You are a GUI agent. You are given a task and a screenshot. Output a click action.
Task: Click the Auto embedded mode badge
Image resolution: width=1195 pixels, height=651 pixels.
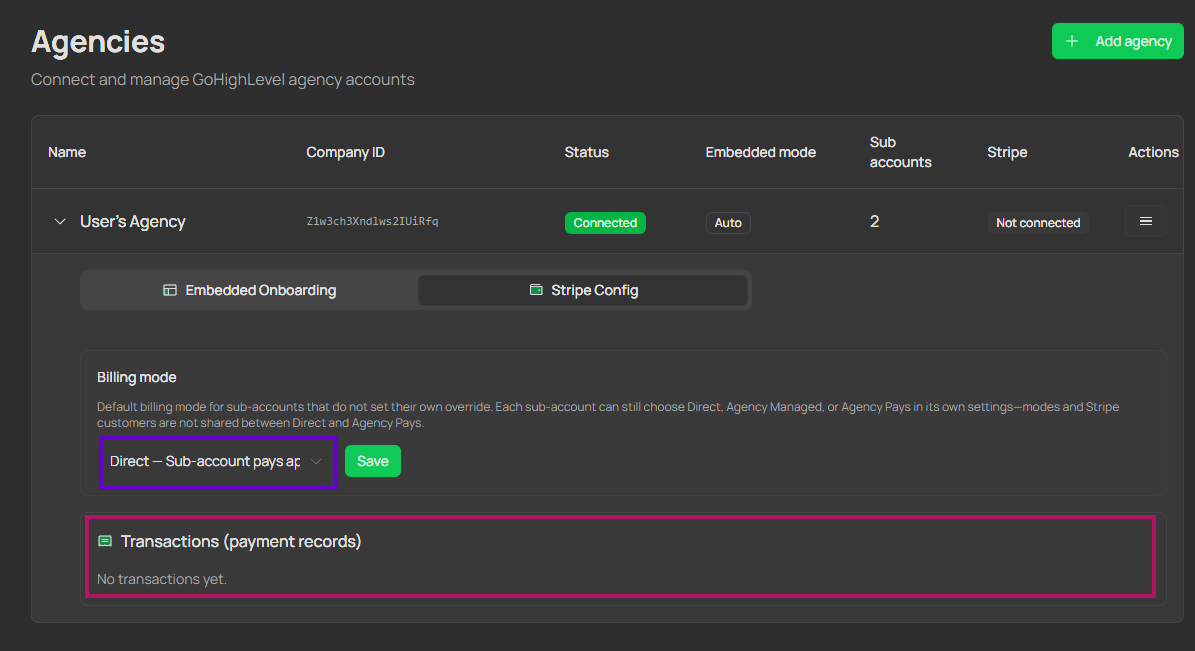coord(728,223)
